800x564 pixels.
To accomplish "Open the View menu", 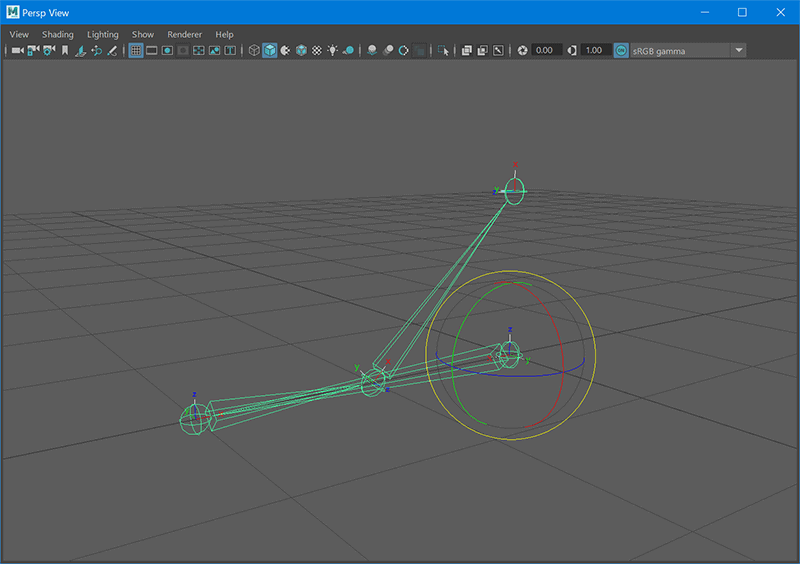I will click(19, 34).
